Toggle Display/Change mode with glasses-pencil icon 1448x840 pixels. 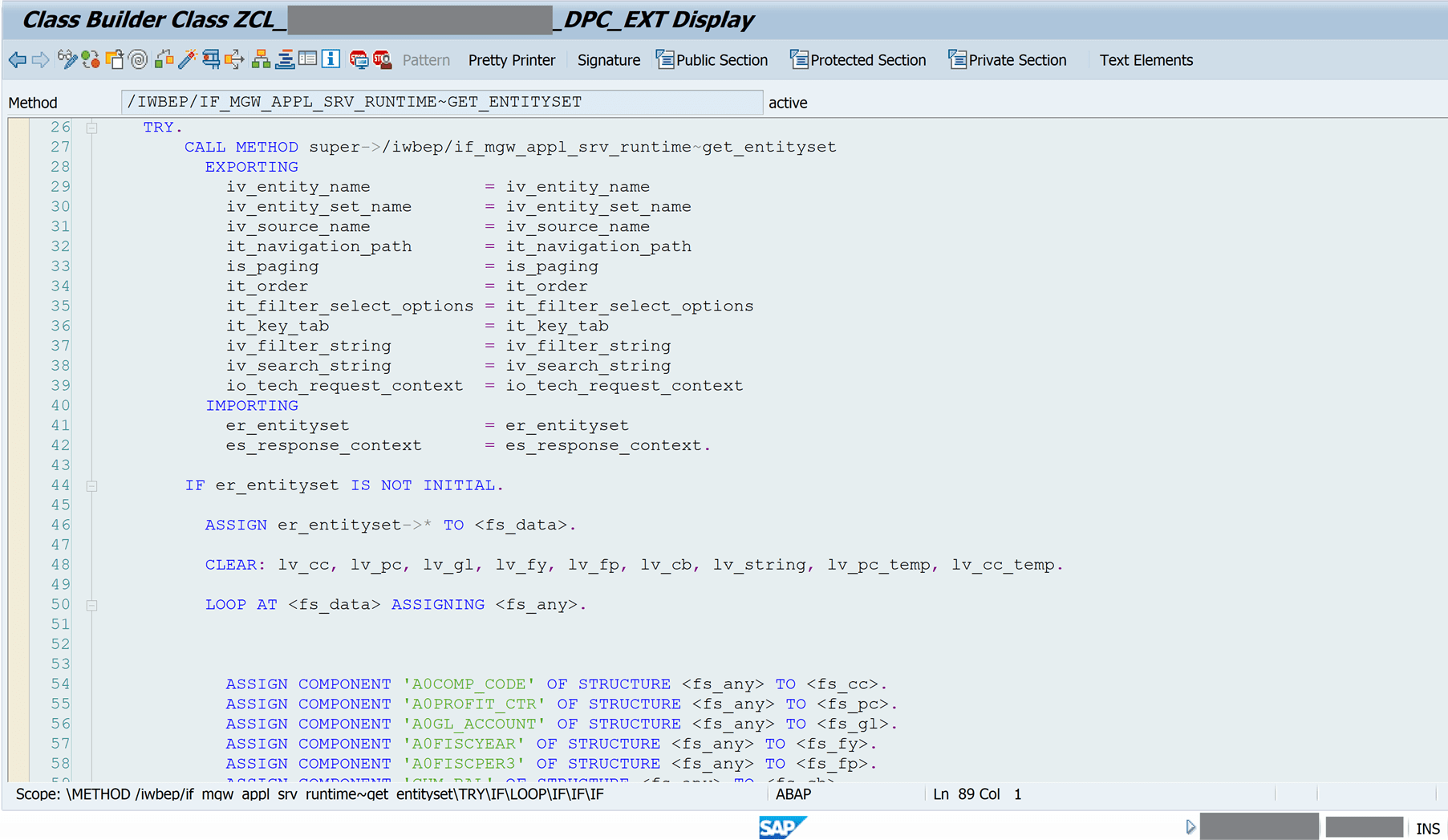coord(67,59)
